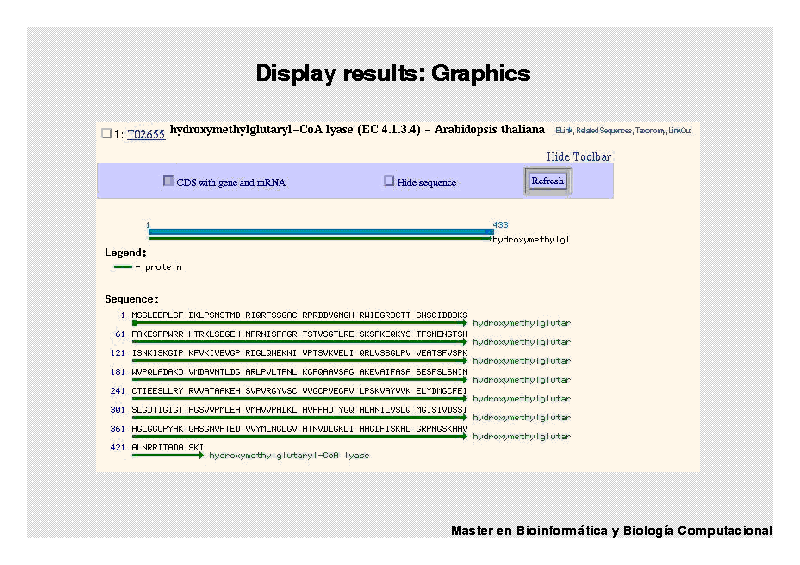The width and height of the screenshot is (800, 565).
Task: Collapse the panel with Hide Toolbar
Action: [579, 156]
